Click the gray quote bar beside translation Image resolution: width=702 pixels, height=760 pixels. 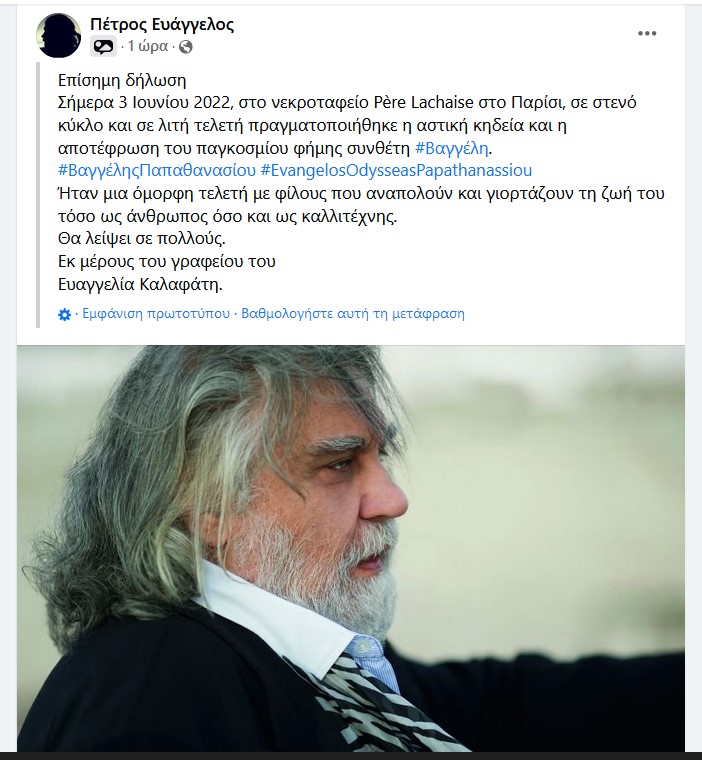38,195
